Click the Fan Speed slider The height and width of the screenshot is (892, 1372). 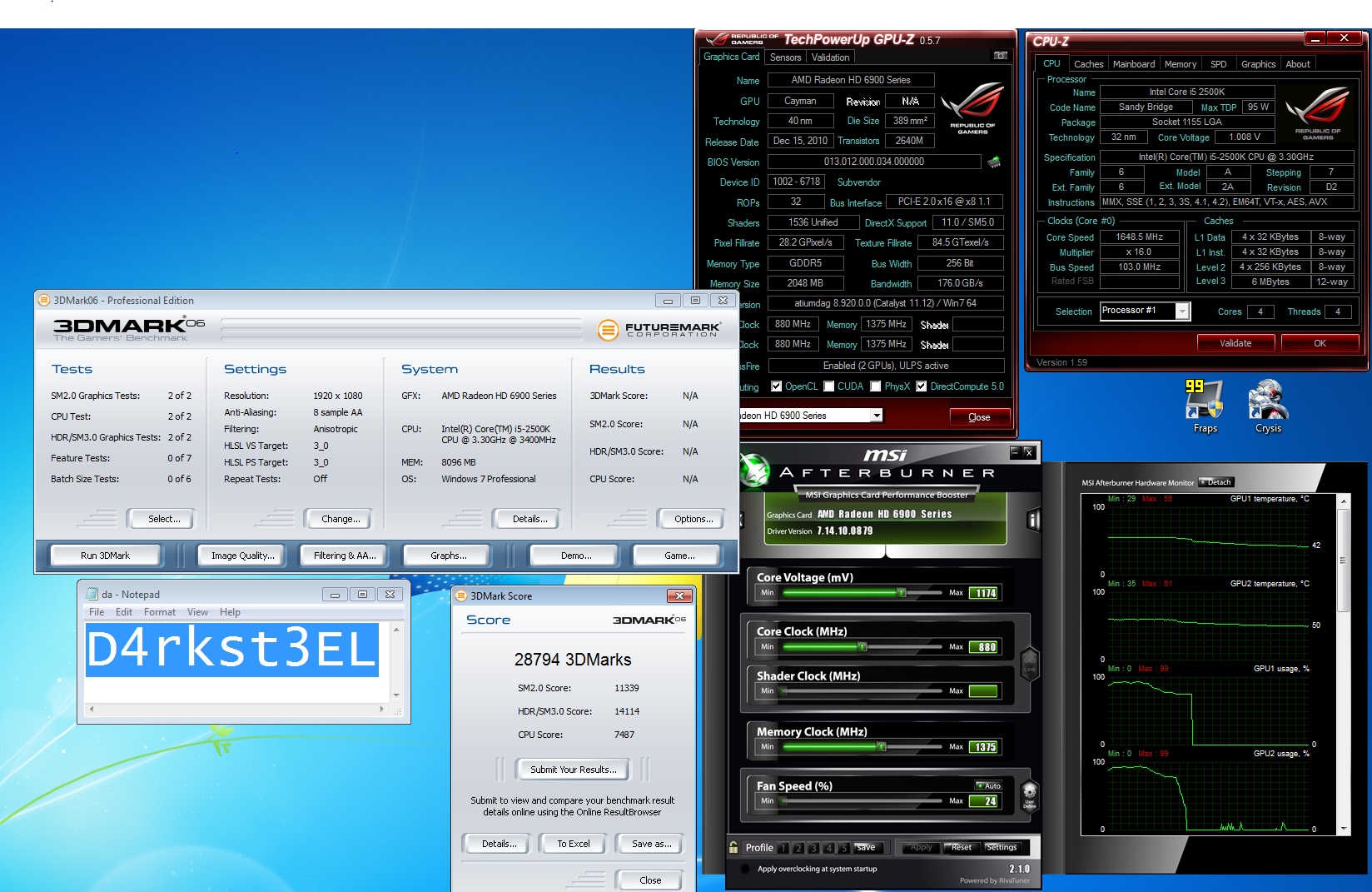tap(862, 801)
